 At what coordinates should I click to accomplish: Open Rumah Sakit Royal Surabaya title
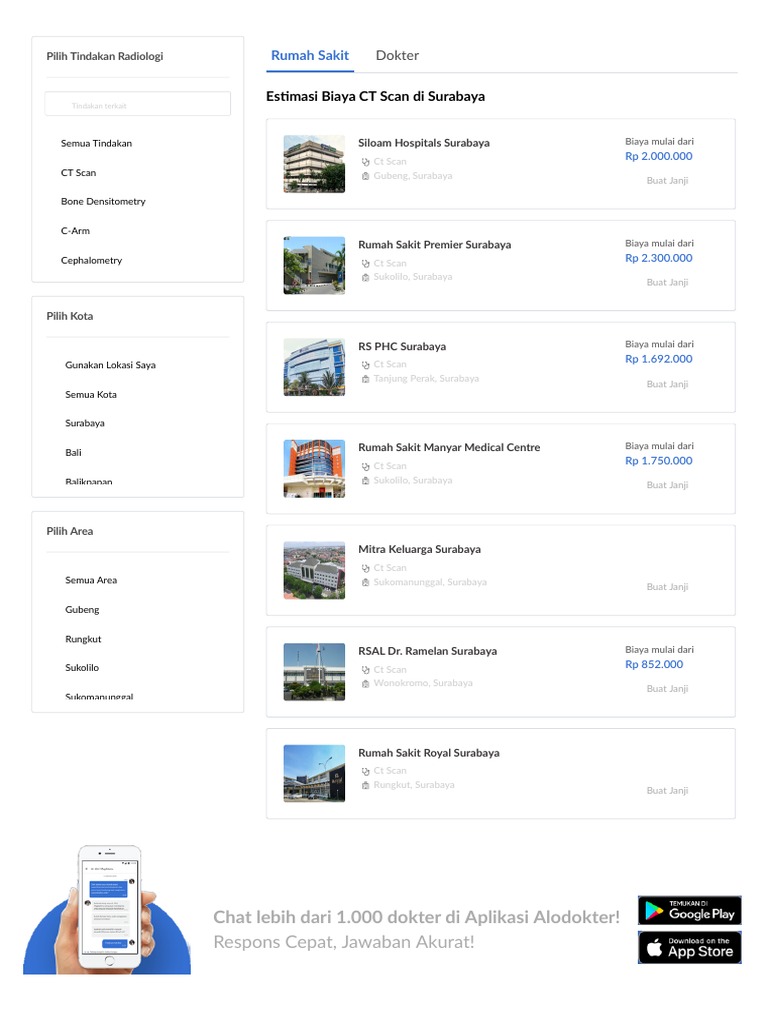tap(428, 752)
